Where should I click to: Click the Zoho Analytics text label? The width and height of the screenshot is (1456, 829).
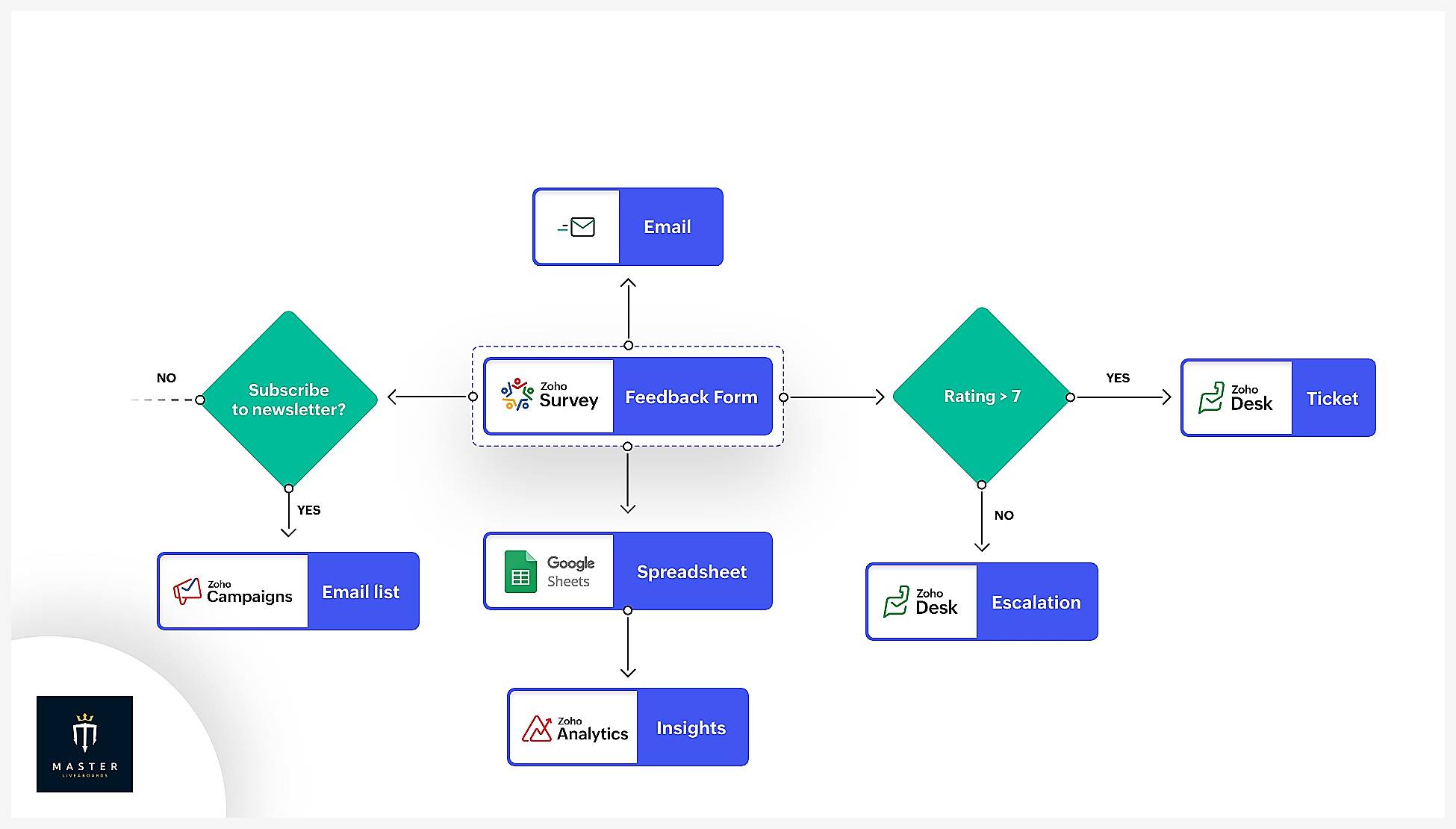pyautogui.click(x=592, y=729)
